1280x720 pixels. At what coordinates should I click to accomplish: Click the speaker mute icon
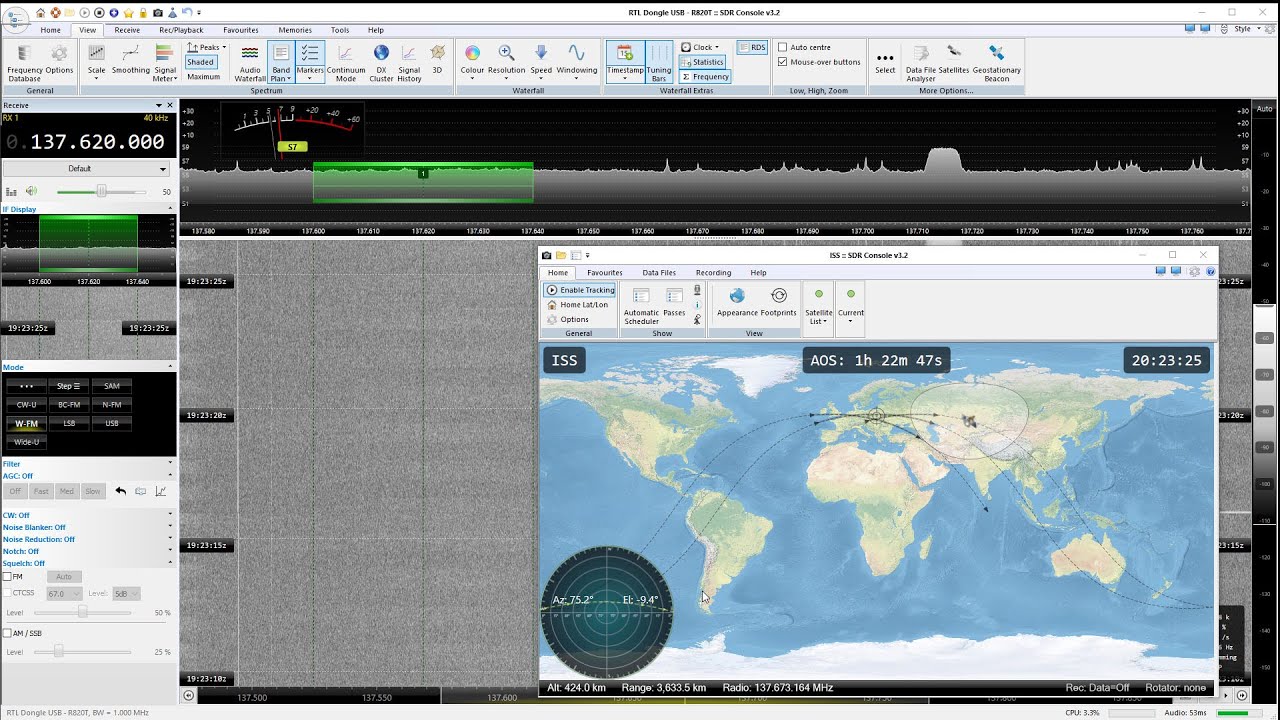click(x=31, y=191)
